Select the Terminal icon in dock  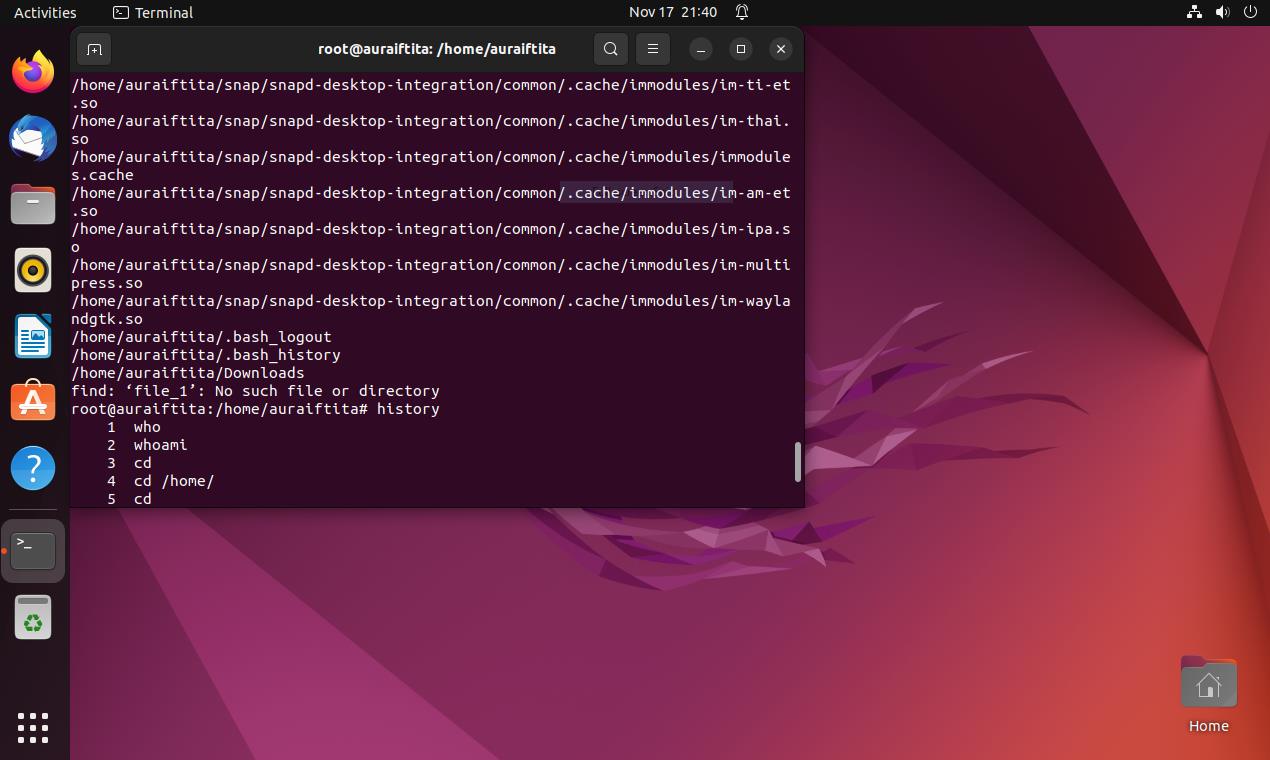[x=33, y=551]
